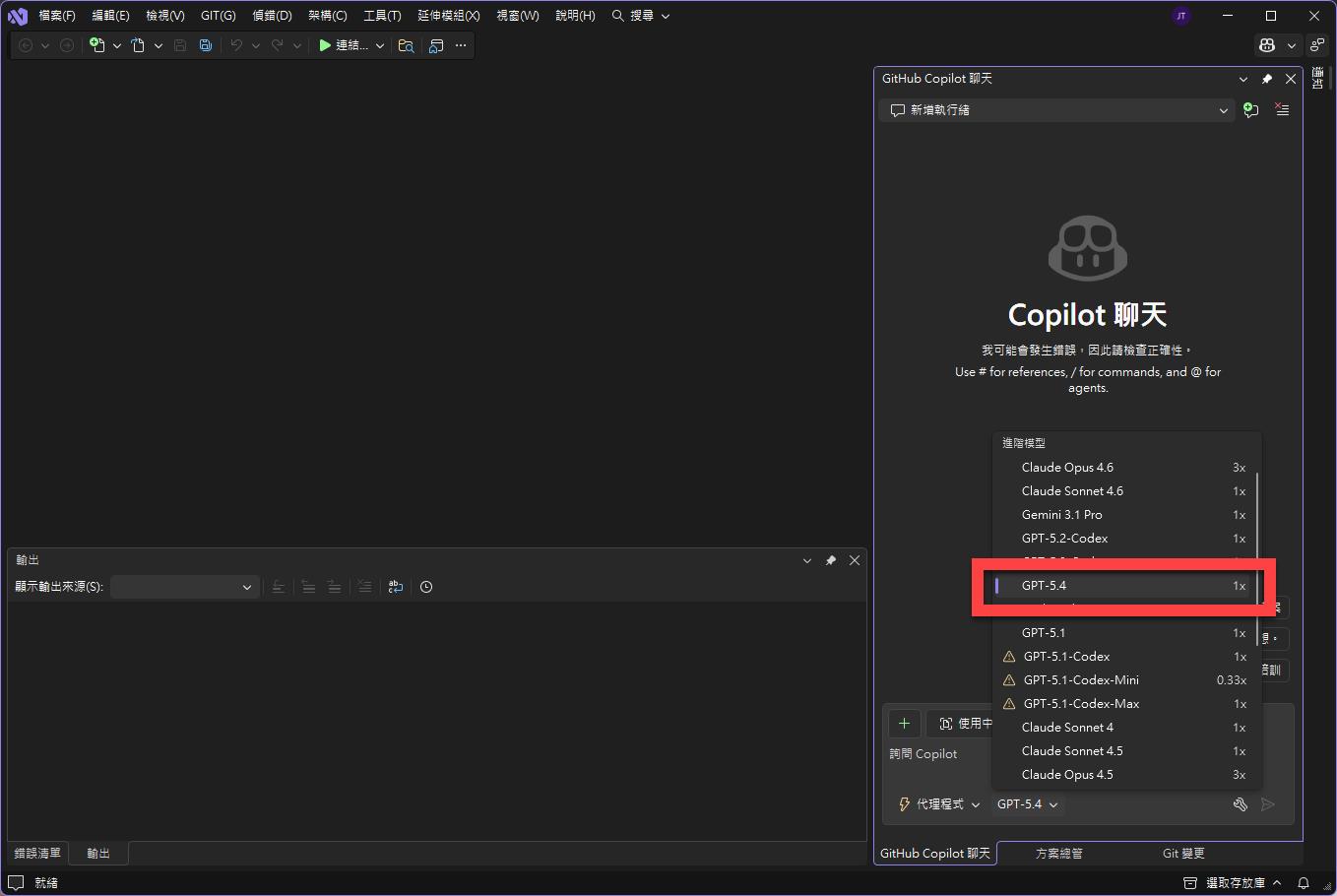1337x896 pixels.
Task: Click the Save All toolbar icon
Action: point(205,45)
